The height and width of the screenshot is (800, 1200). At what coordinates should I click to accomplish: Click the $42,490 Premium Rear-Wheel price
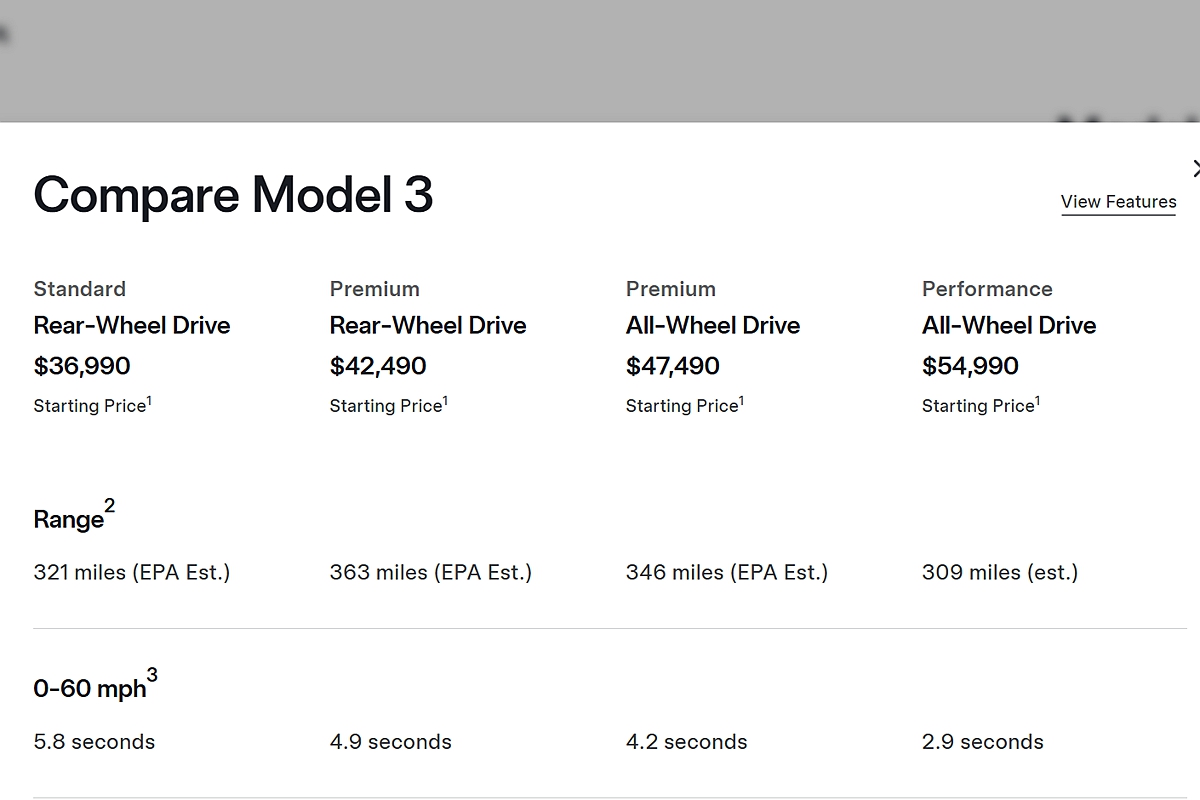pos(378,366)
